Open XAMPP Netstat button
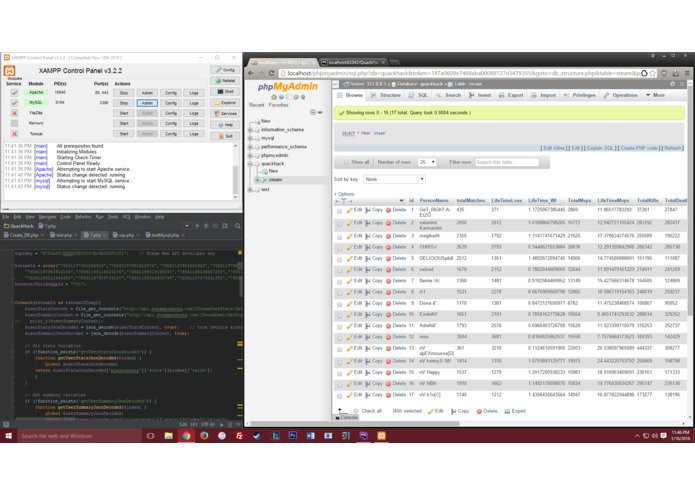 [225, 81]
